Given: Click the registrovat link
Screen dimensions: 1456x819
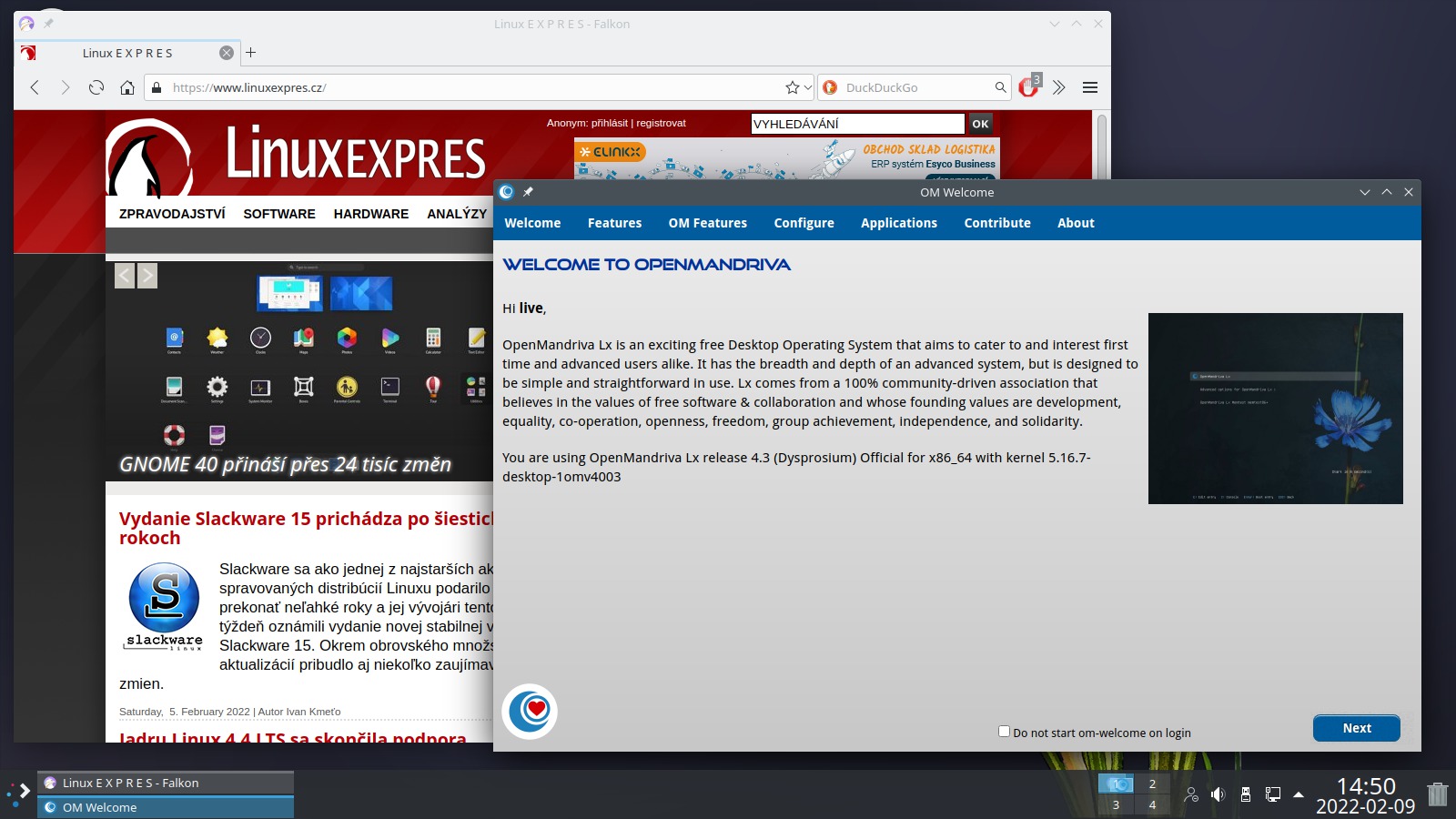Looking at the screenshot, I should pos(661,123).
